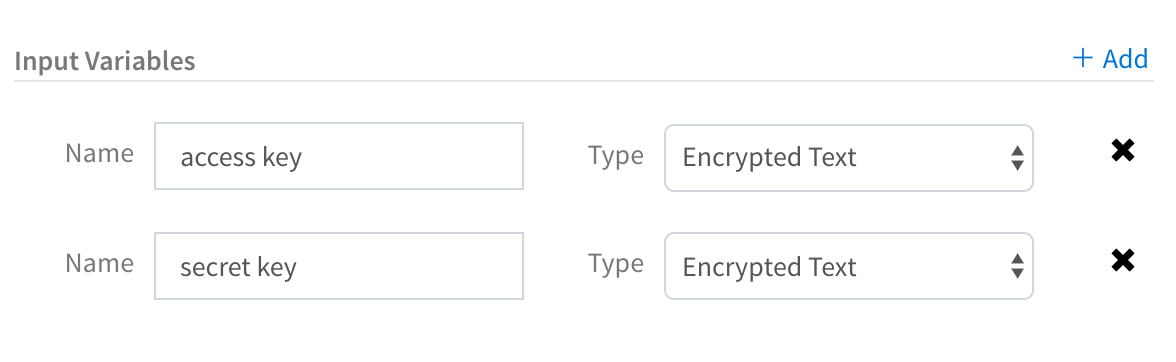Focus the secret key Name field
The image size is (1176, 362).
point(339,266)
